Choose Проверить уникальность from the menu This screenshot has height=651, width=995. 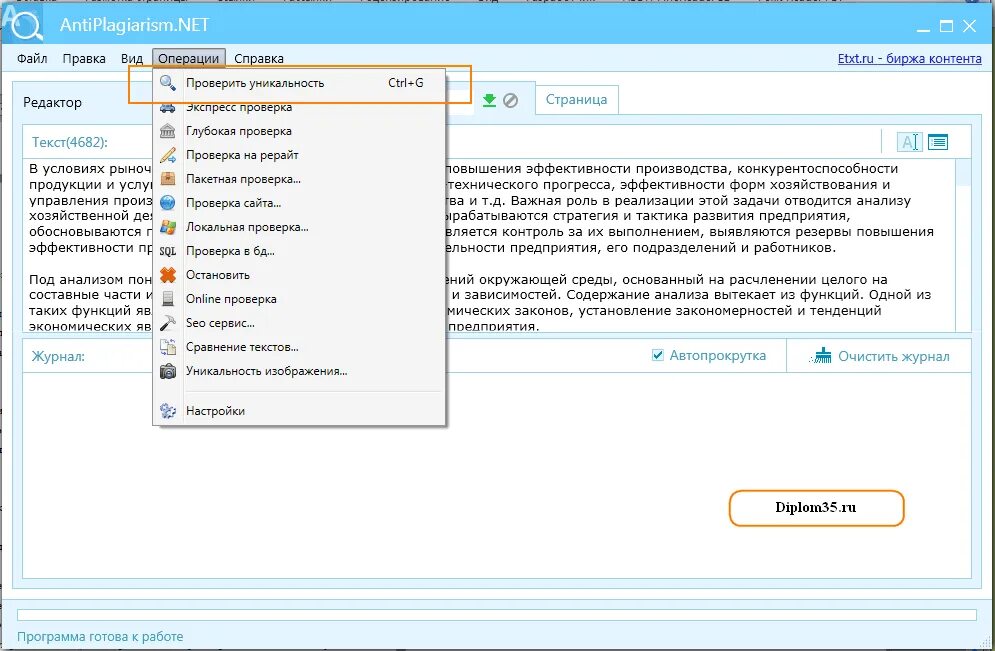300,82
